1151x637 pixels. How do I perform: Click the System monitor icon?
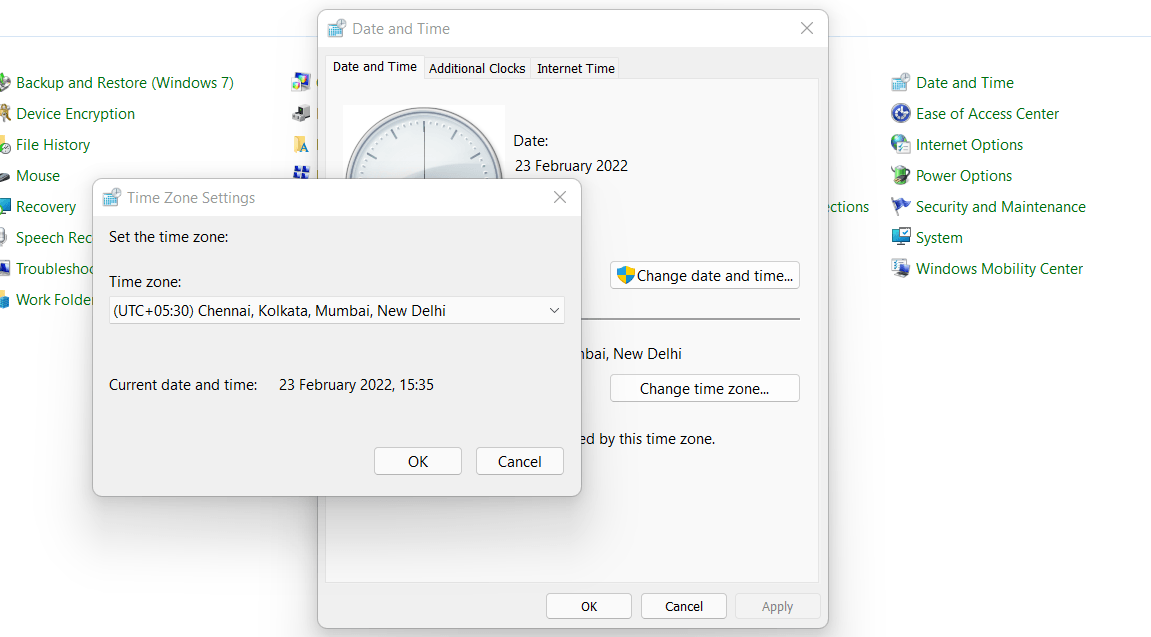pyautogui.click(x=901, y=237)
